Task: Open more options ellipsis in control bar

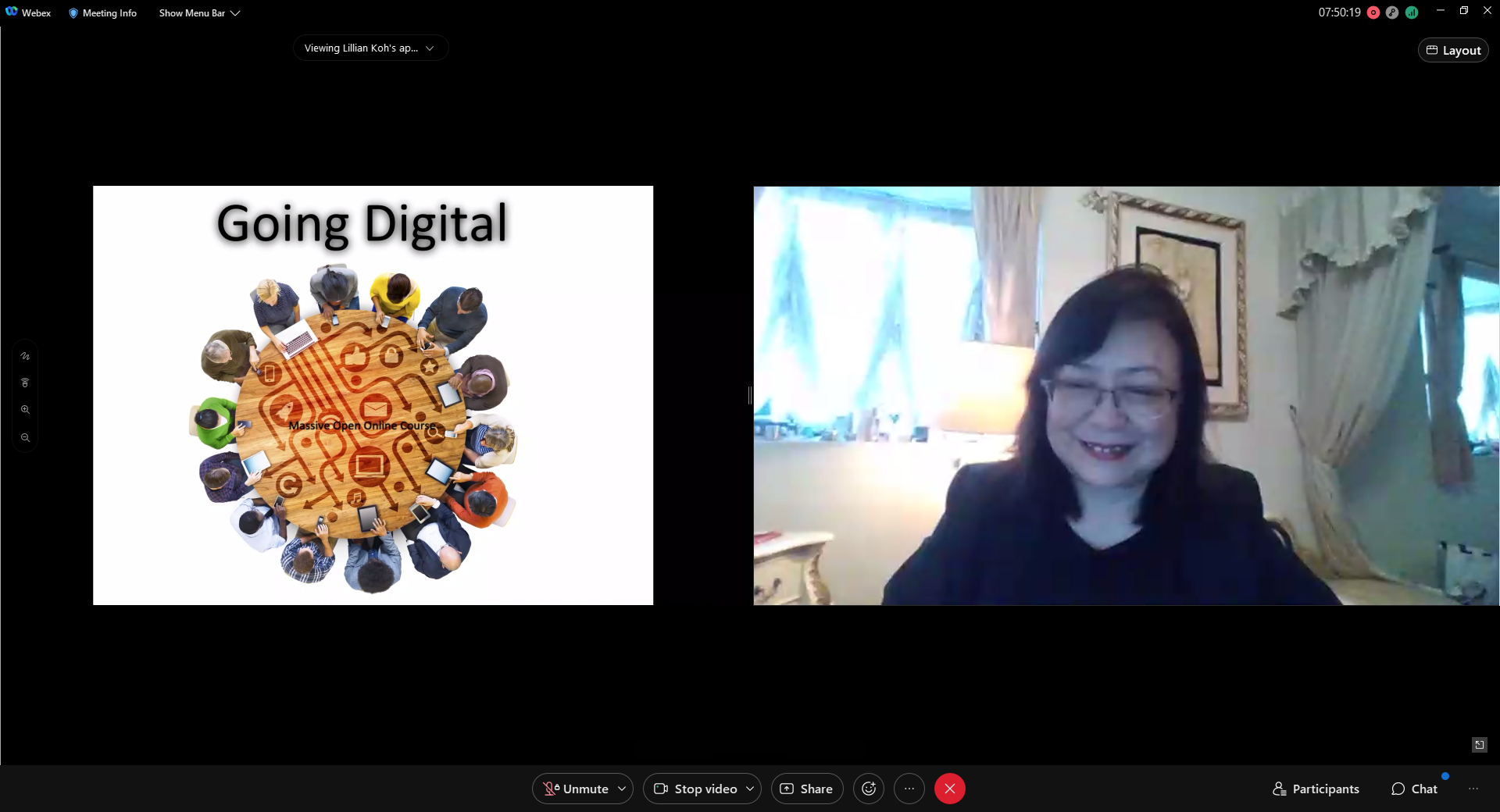Action: (909, 789)
